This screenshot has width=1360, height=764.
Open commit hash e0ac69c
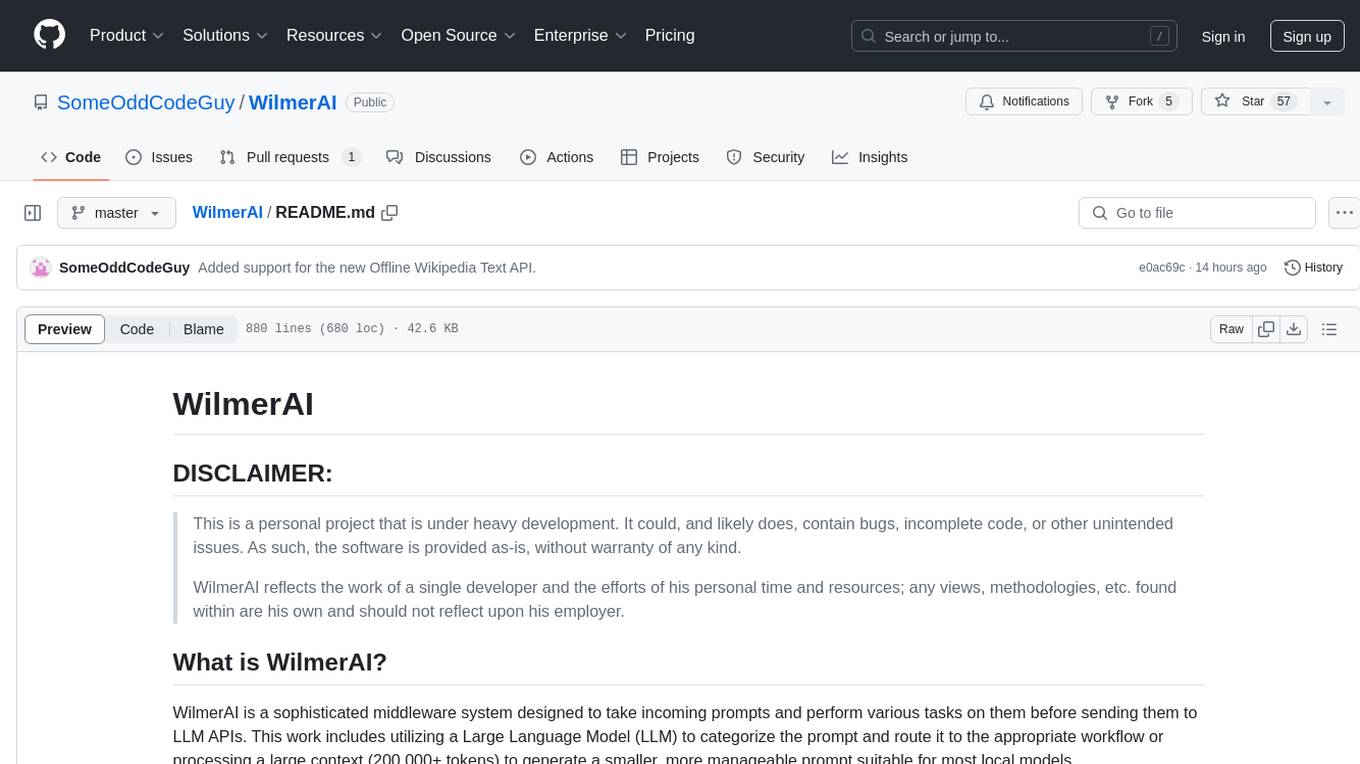tap(1162, 268)
